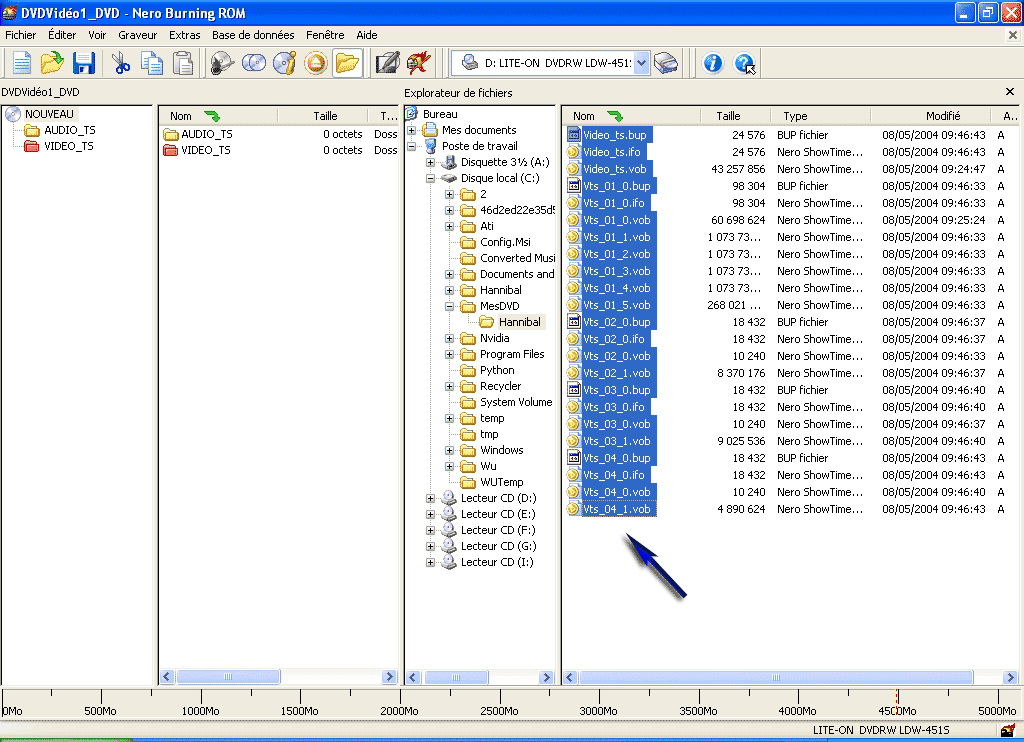Expand the Disquette 3½ (A:) node

tap(430, 162)
